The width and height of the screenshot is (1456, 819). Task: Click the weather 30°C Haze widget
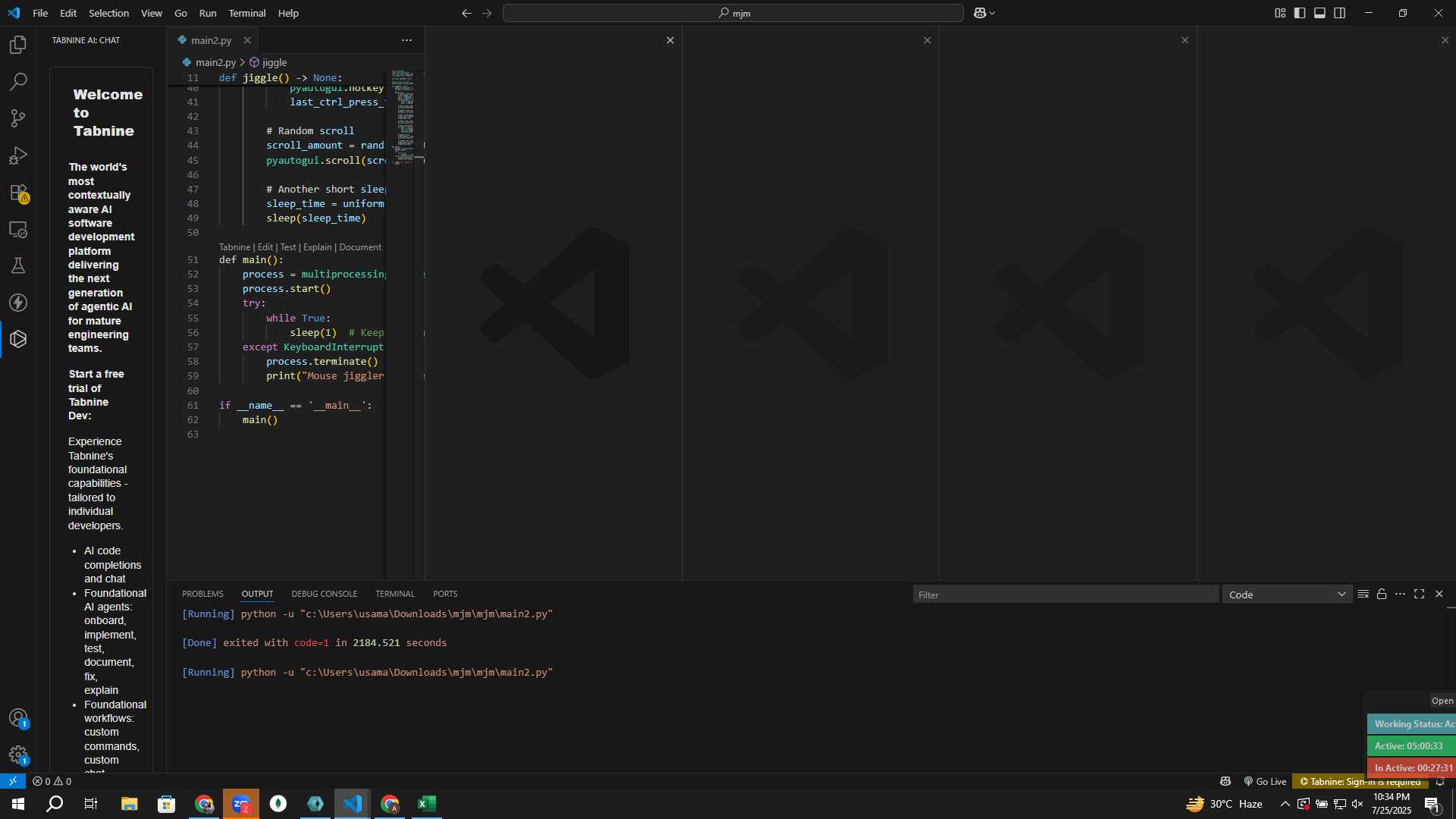[1224, 804]
